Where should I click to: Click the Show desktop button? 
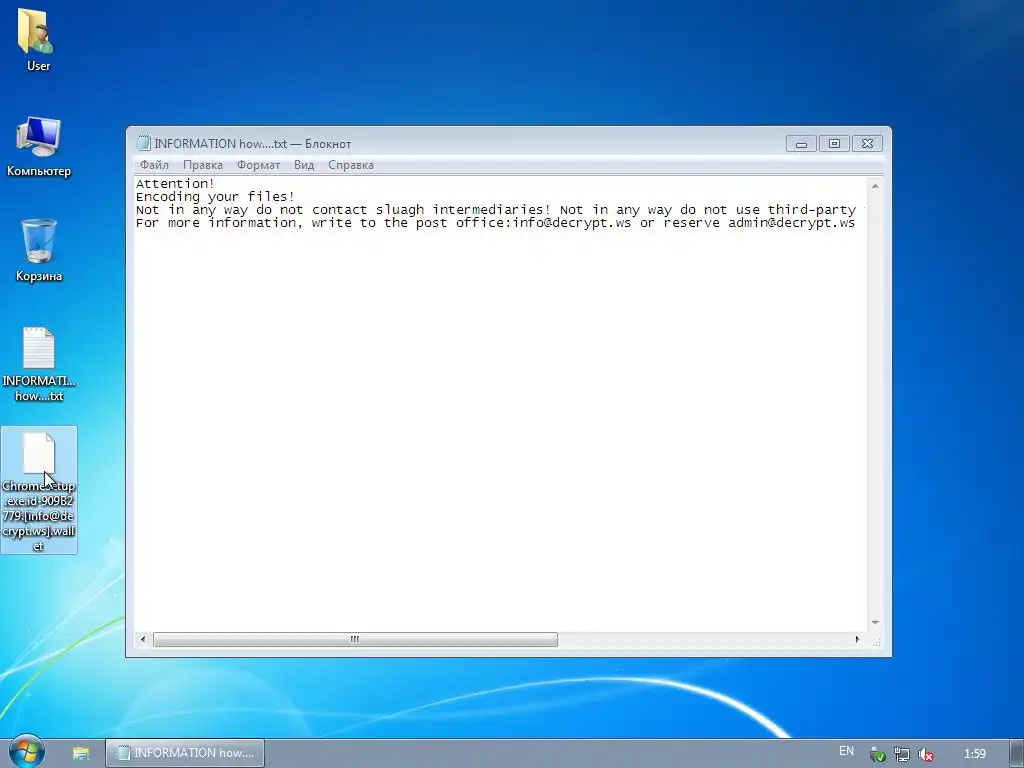(x=1017, y=753)
